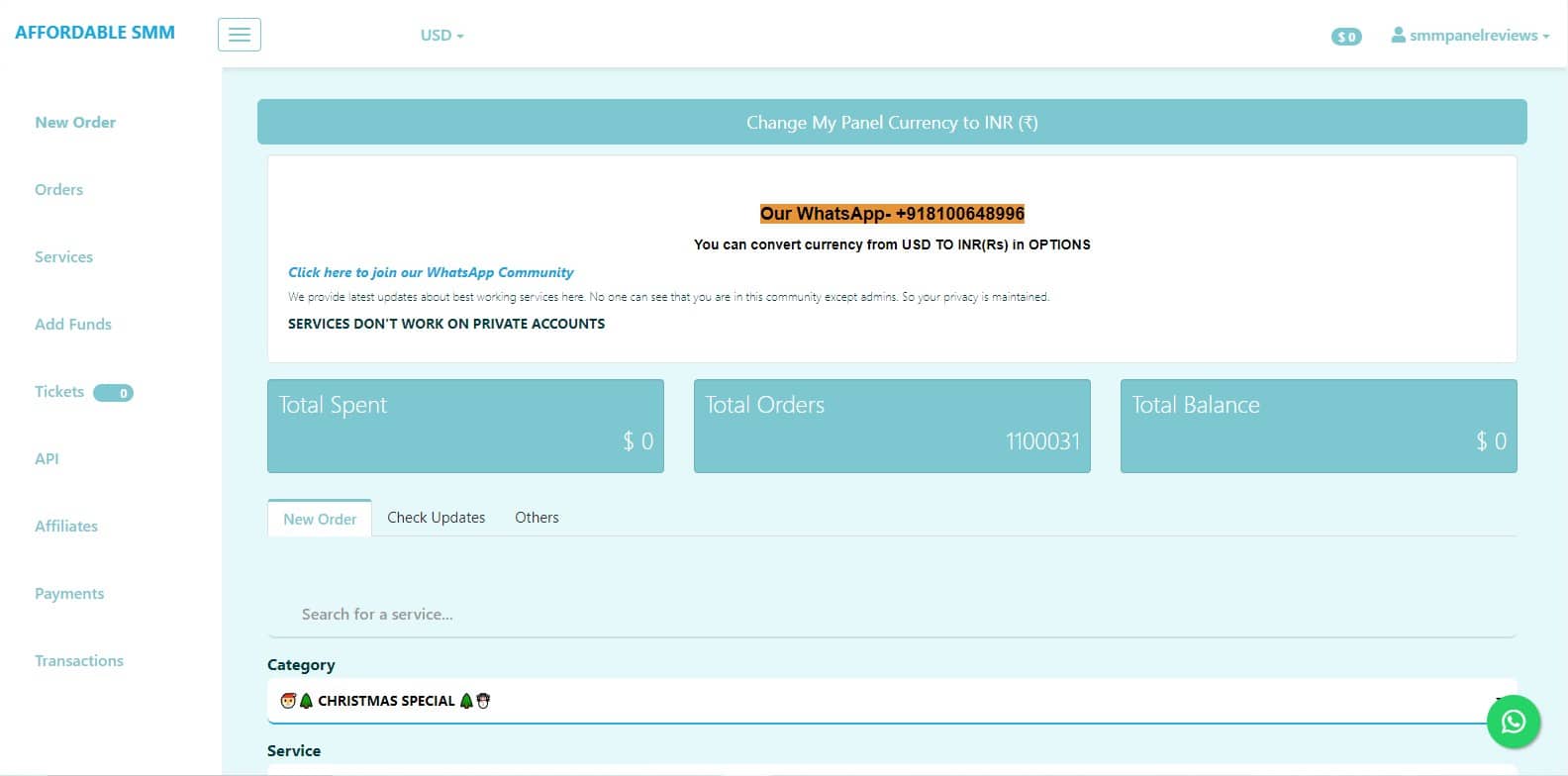Navigate to the API page
This screenshot has height=776, width=1568.
click(x=47, y=458)
